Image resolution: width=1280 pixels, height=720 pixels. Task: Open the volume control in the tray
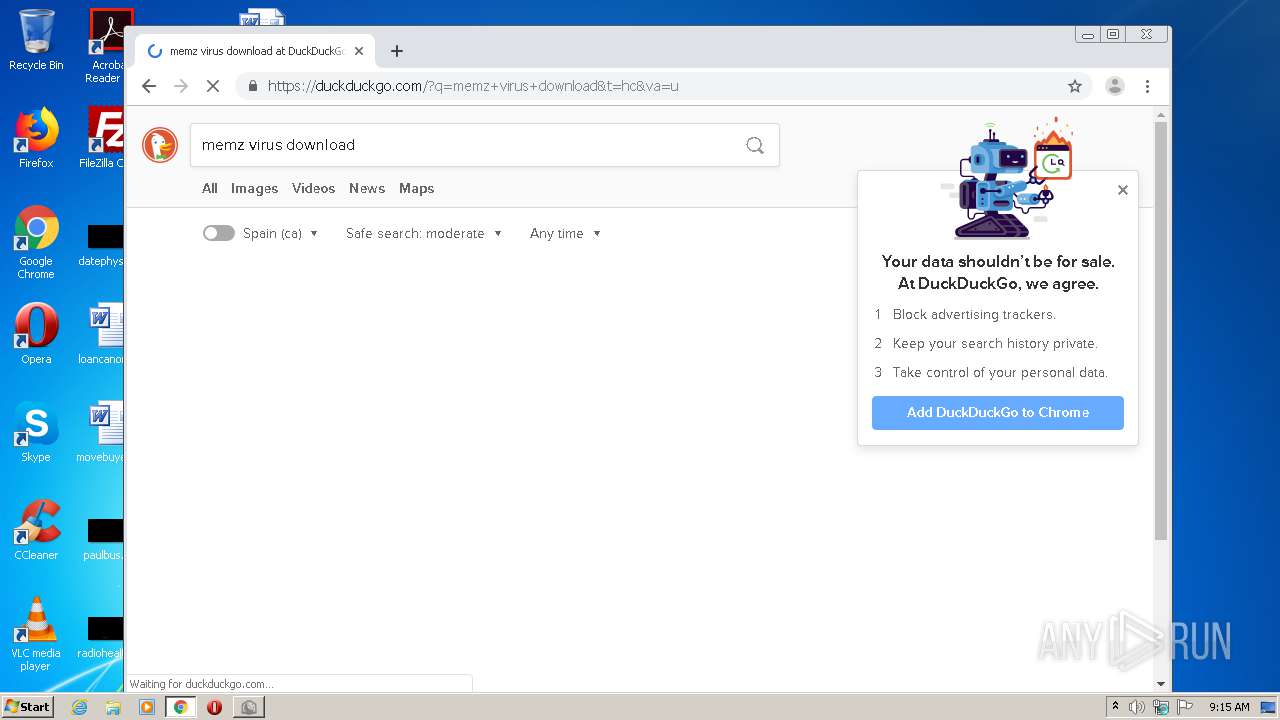[1137, 707]
